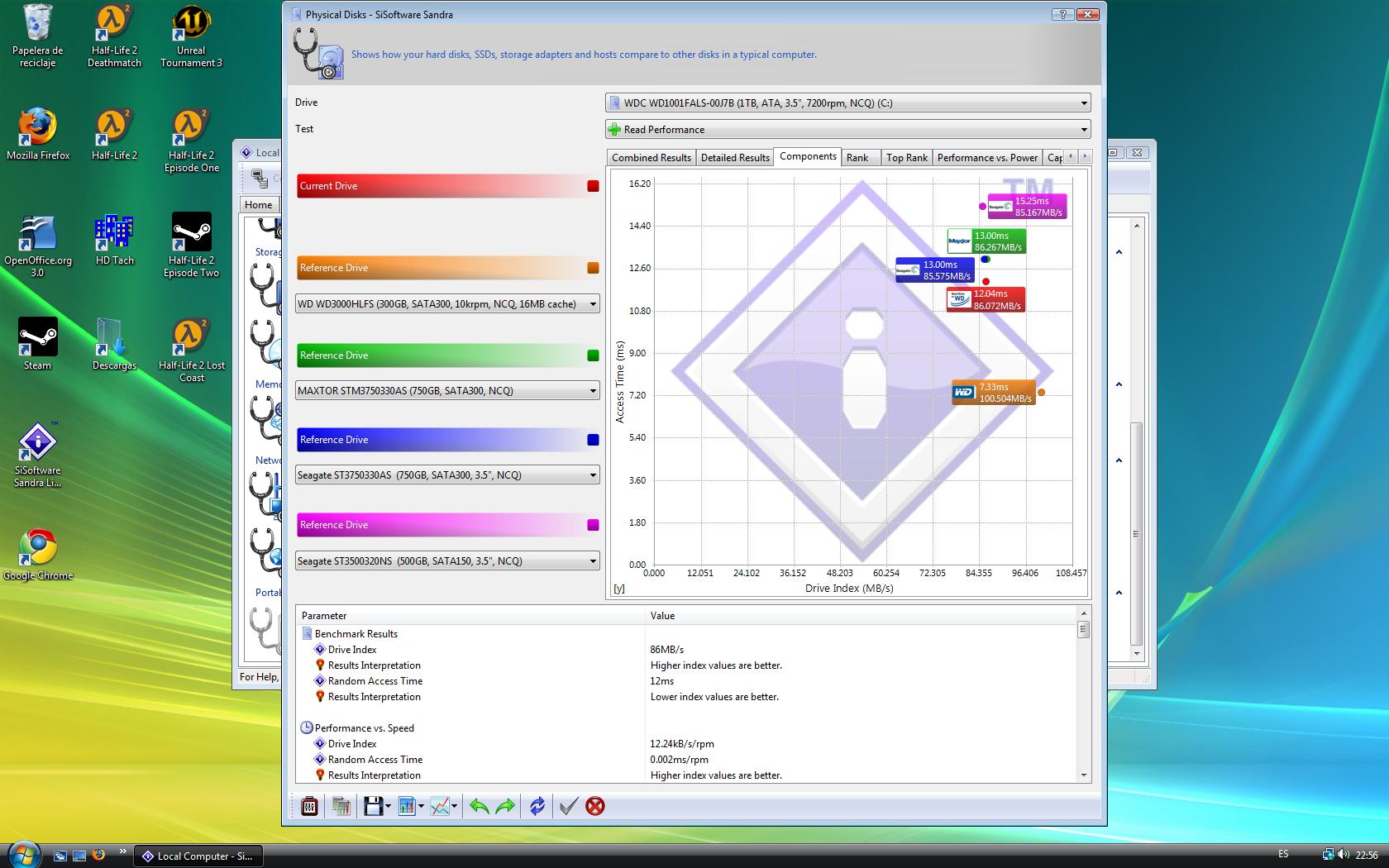Click the orange WD 100.504MB/s chart label
1389x868 pixels.
pyautogui.click(x=994, y=393)
